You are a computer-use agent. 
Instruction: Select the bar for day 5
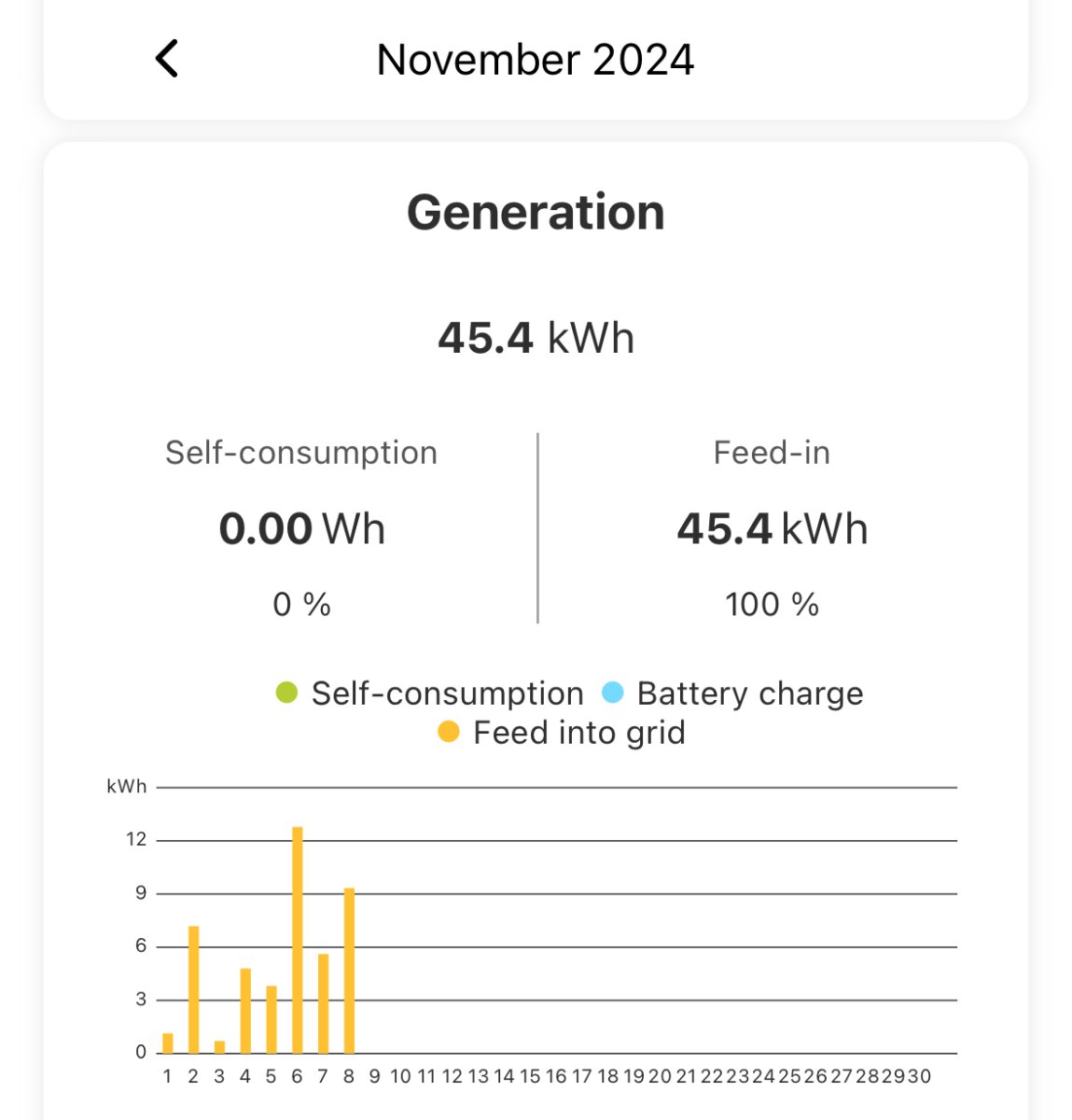271,1019
